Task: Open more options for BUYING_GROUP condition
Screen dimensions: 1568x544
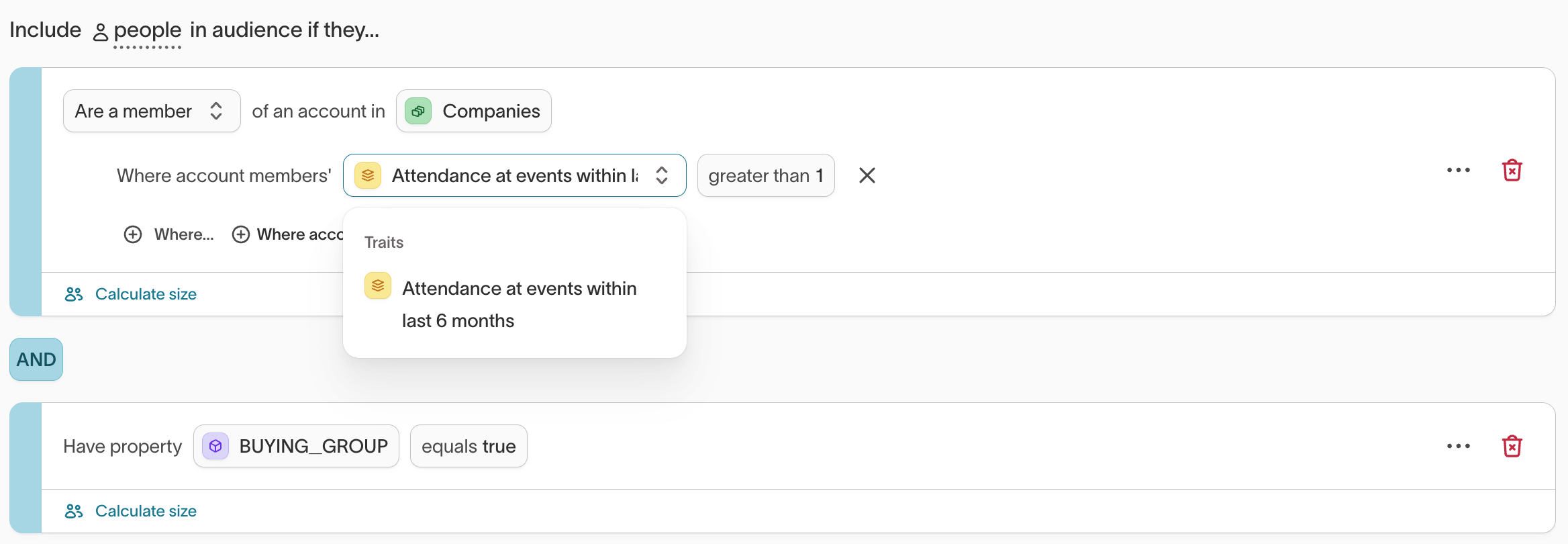Action: (1458, 447)
